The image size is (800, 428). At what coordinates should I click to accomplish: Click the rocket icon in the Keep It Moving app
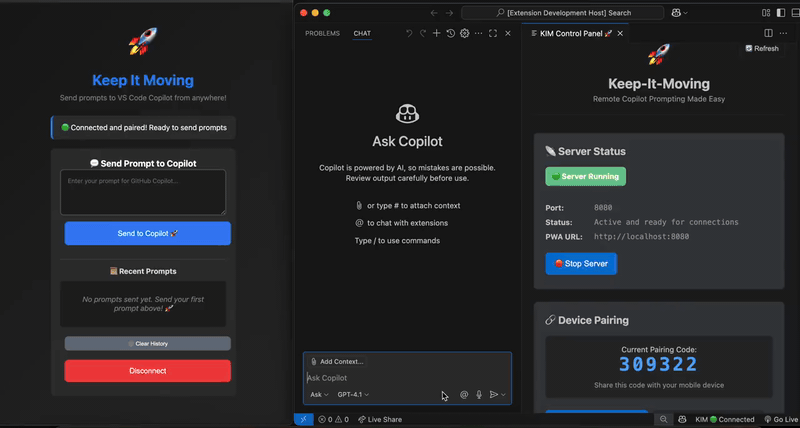click(x=143, y=41)
